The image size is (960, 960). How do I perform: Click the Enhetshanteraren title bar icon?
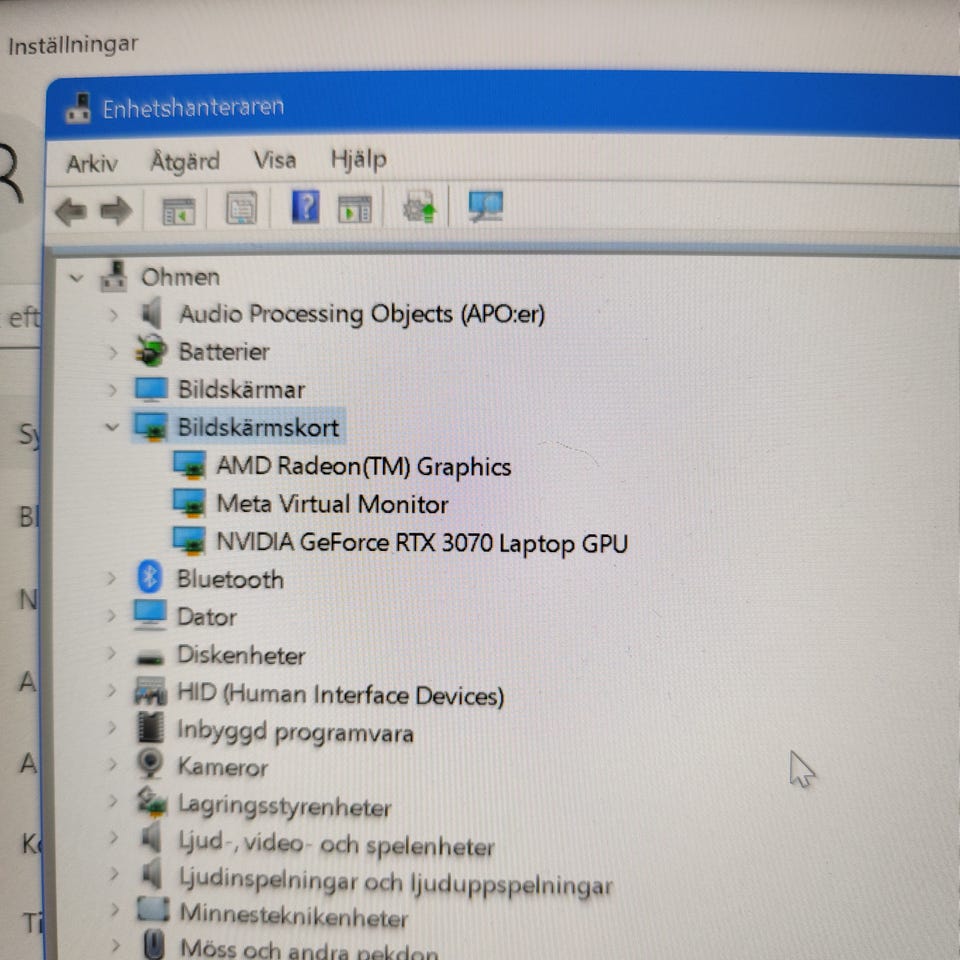tap(78, 108)
